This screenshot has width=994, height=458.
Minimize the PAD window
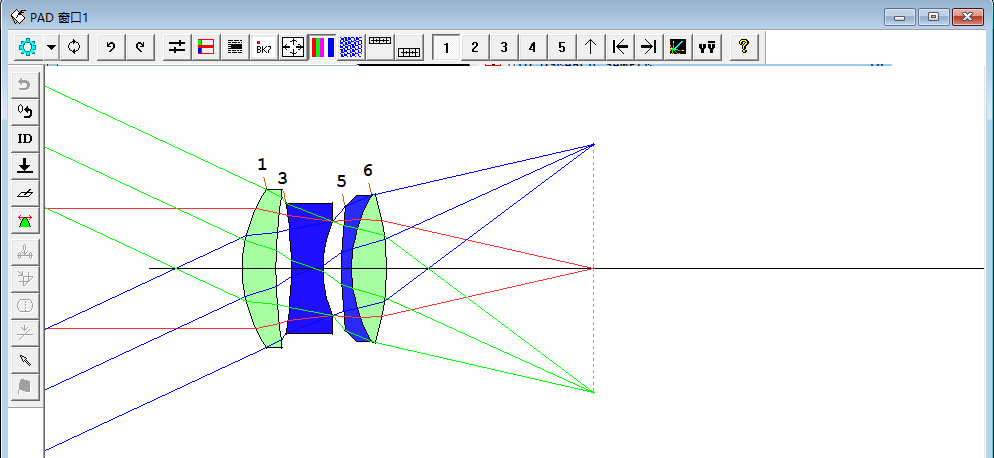click(900, 17)
